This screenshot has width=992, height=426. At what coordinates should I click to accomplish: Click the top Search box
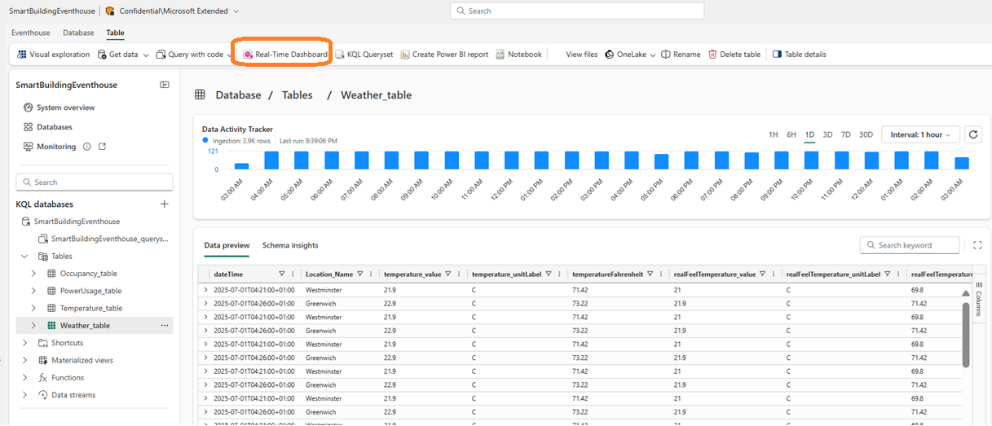(x=577, y=11)
